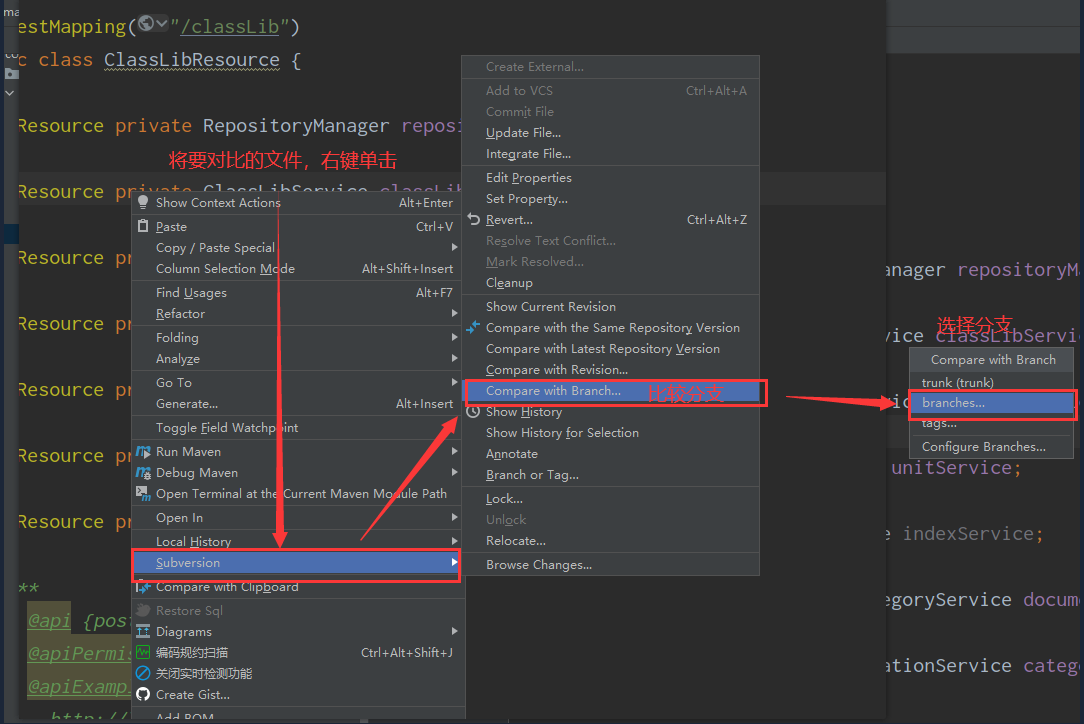Click the ClassLibResource class name in the editor
This screenshot has width=1084, height=724.
coord(191,60)
